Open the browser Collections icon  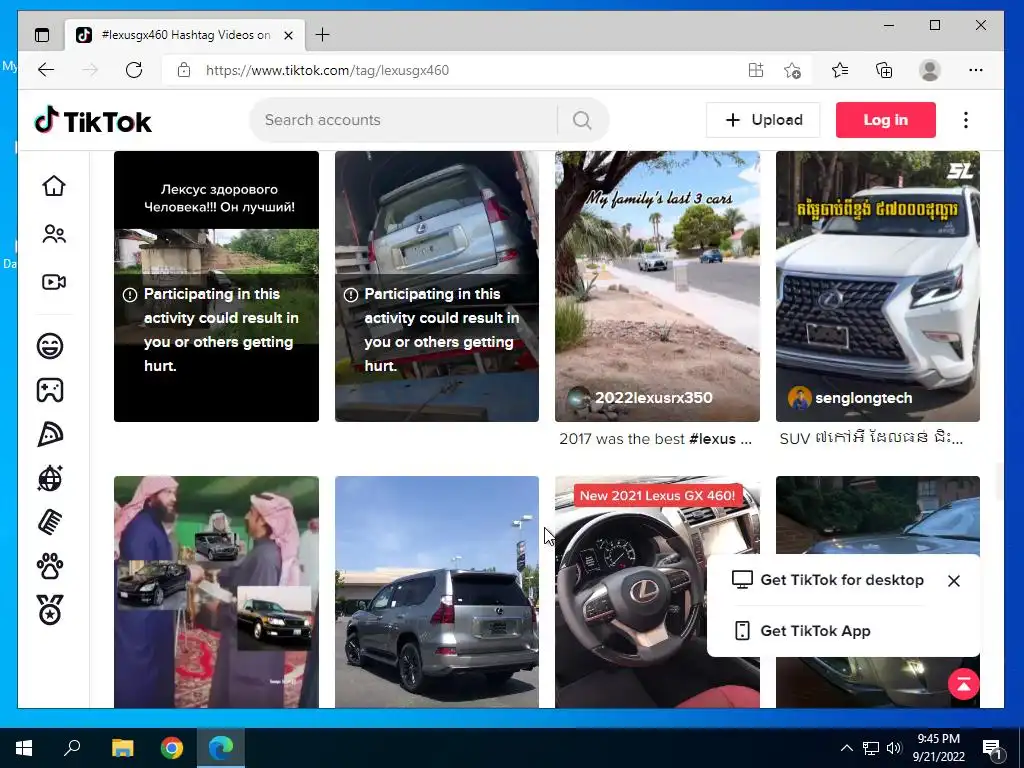[x=884, y=70]
